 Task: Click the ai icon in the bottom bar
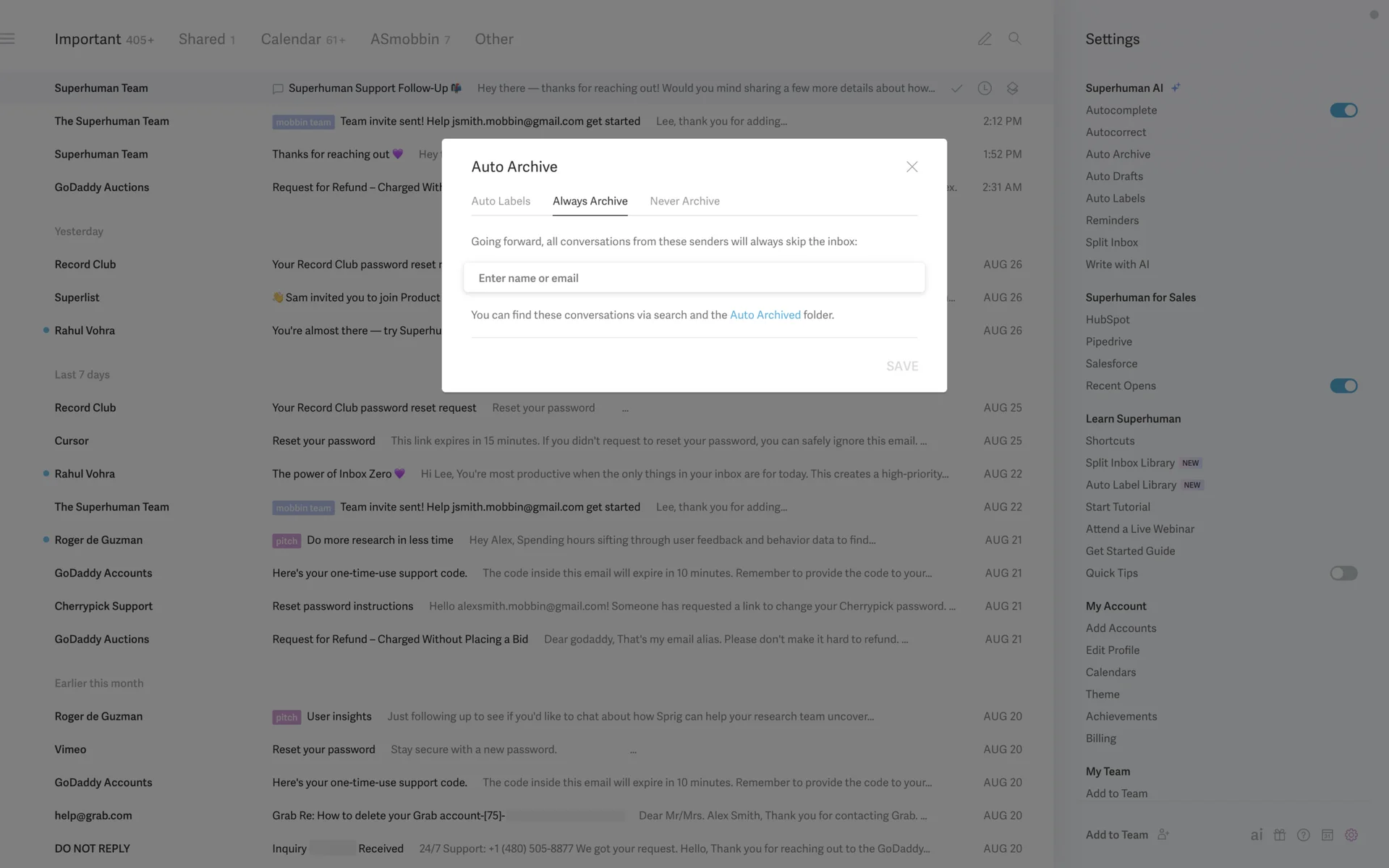(1257, 835)
